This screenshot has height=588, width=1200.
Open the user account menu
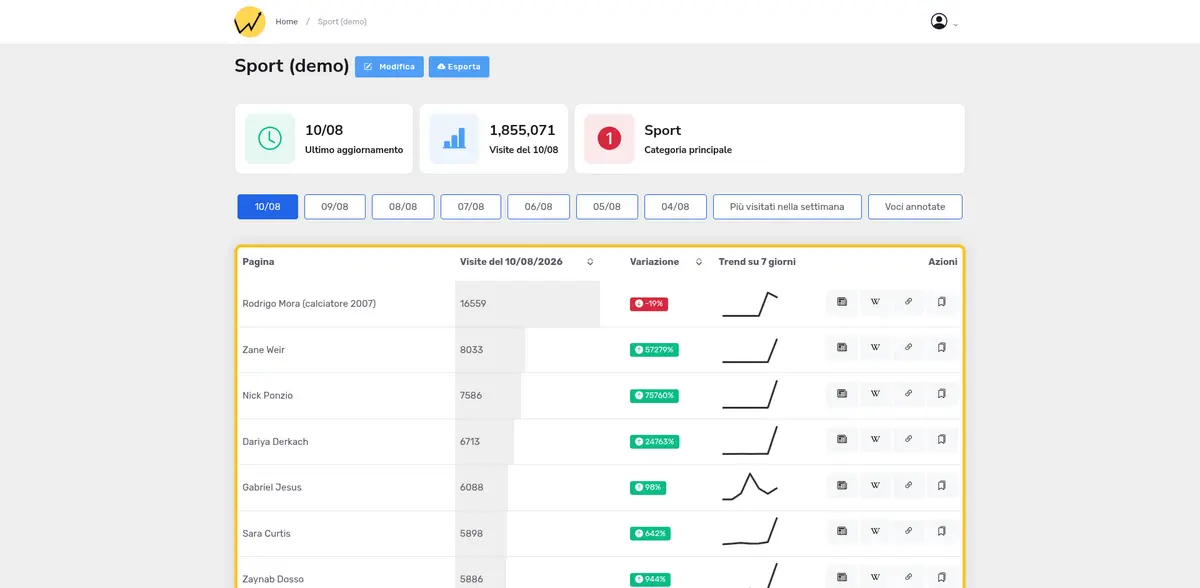pyautogui.click(x=944, y=21)
